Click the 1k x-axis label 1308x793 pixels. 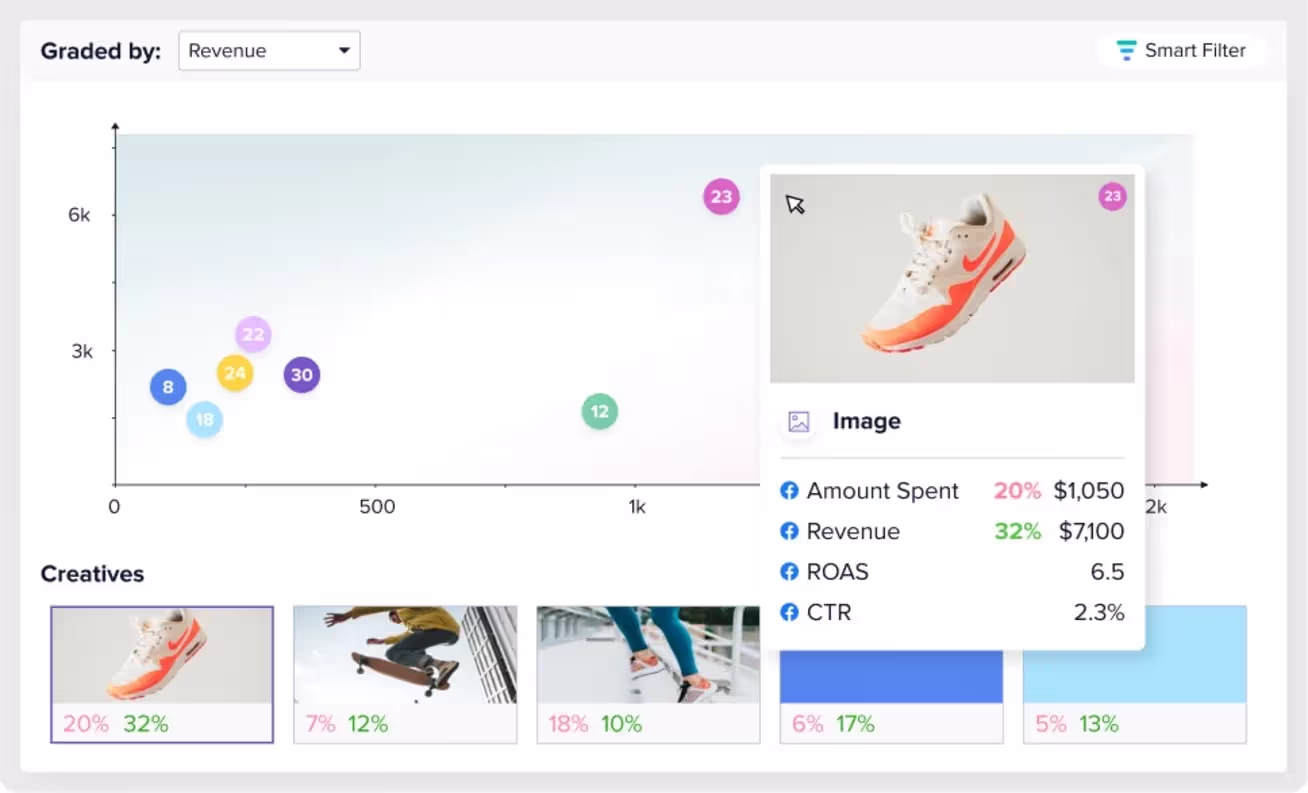[637, 507]
